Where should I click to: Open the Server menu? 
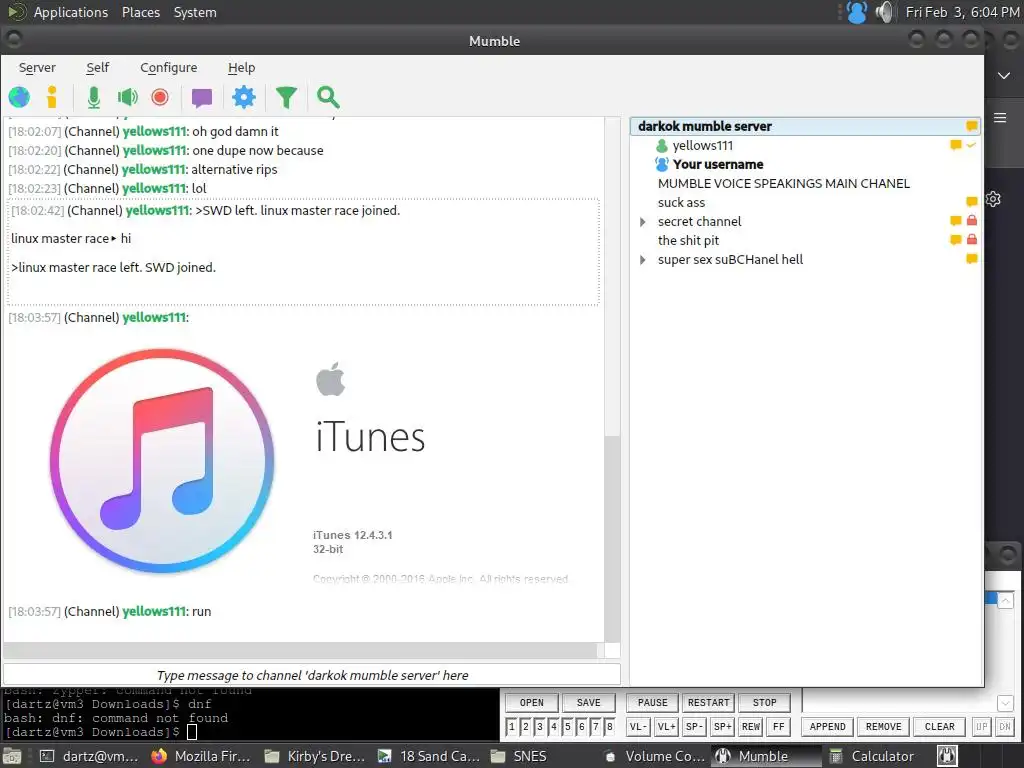37,68
